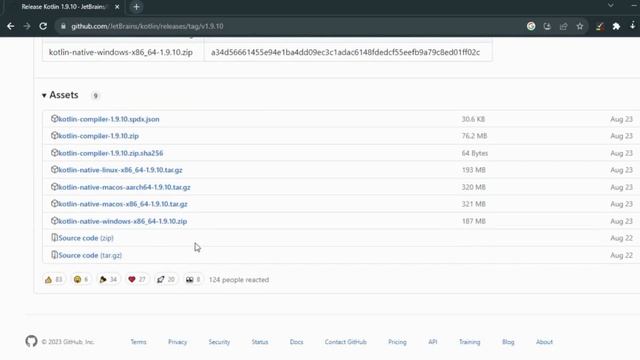The image size is (640, 360).
Task: React with heart emoji
Action: click(x=137, y=280)
